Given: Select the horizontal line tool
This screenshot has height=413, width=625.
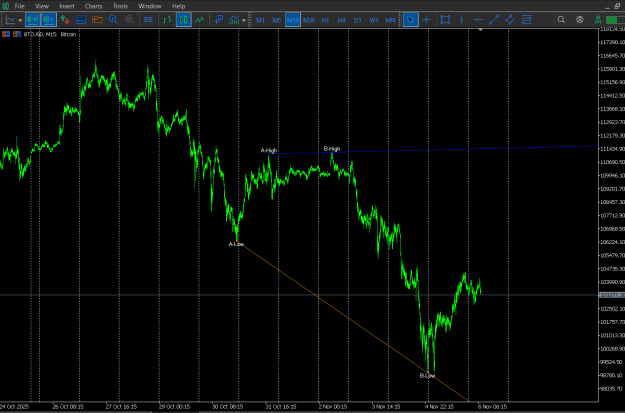Looking at the screenshot, I should click(478, 20).
